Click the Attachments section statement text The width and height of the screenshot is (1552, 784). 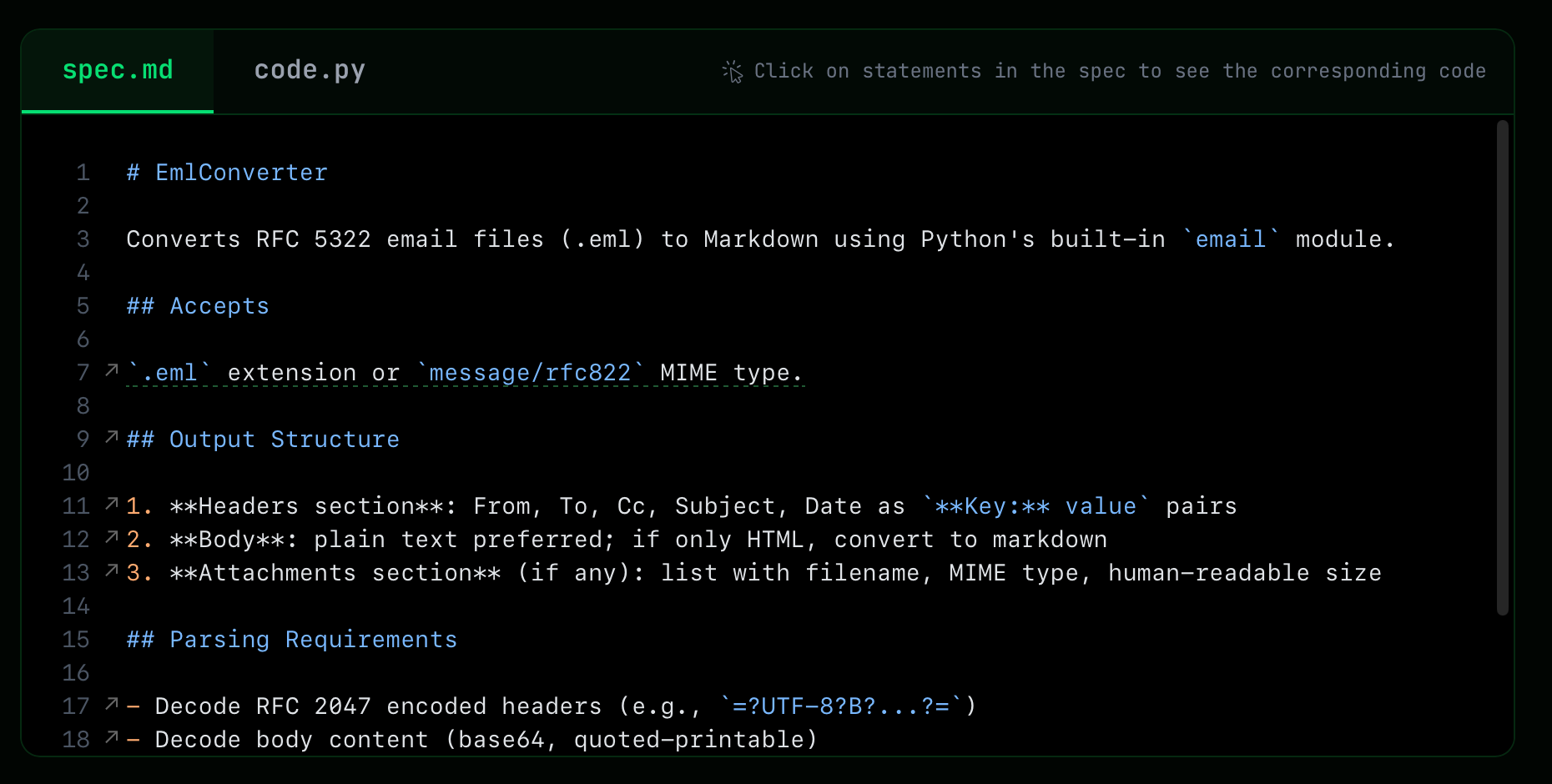753,573
